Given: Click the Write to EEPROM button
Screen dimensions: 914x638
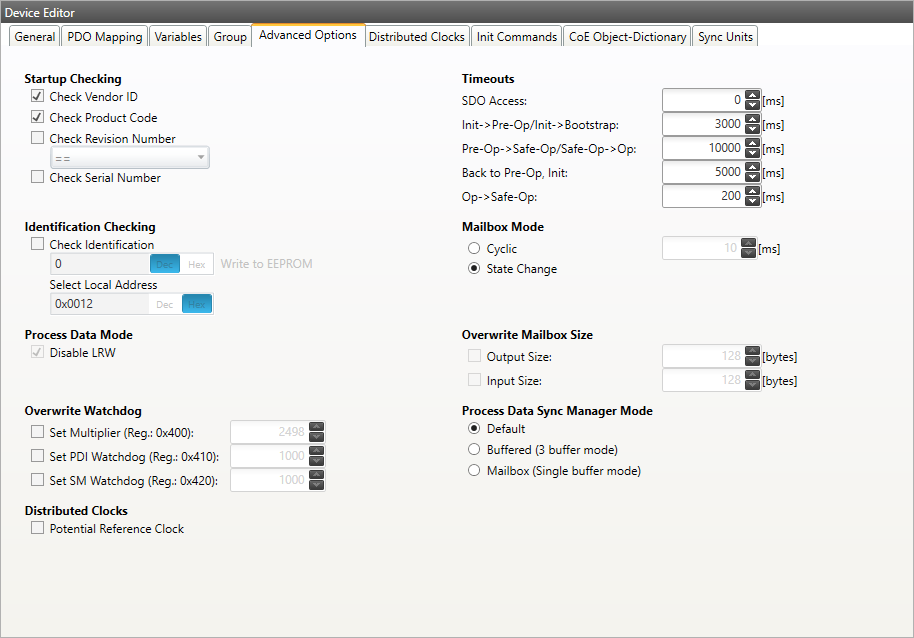Looking at the screenshot, I should pos(267,263).
